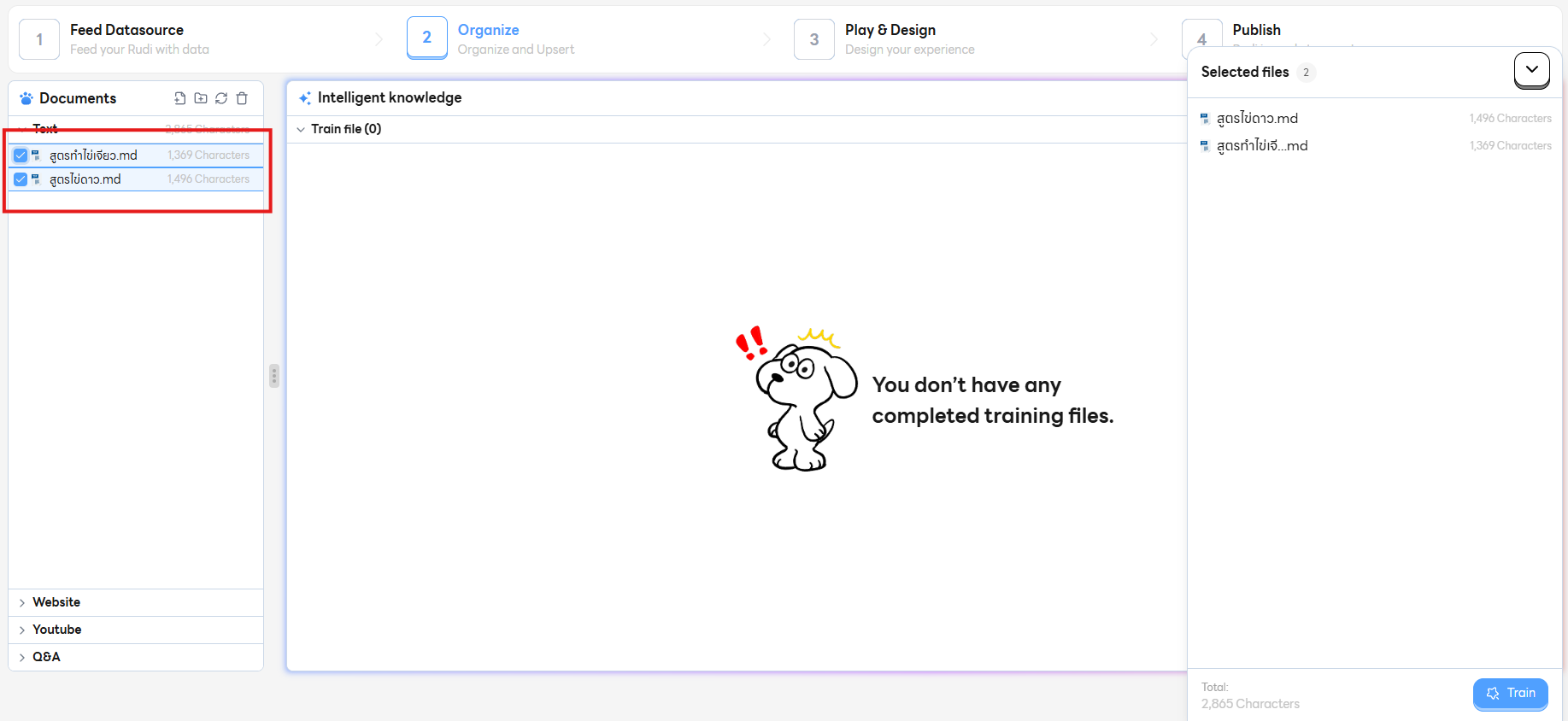The image size is (1568, 721).
Task: Click 1,369 Characters in Selected files
Action: 1511,146
